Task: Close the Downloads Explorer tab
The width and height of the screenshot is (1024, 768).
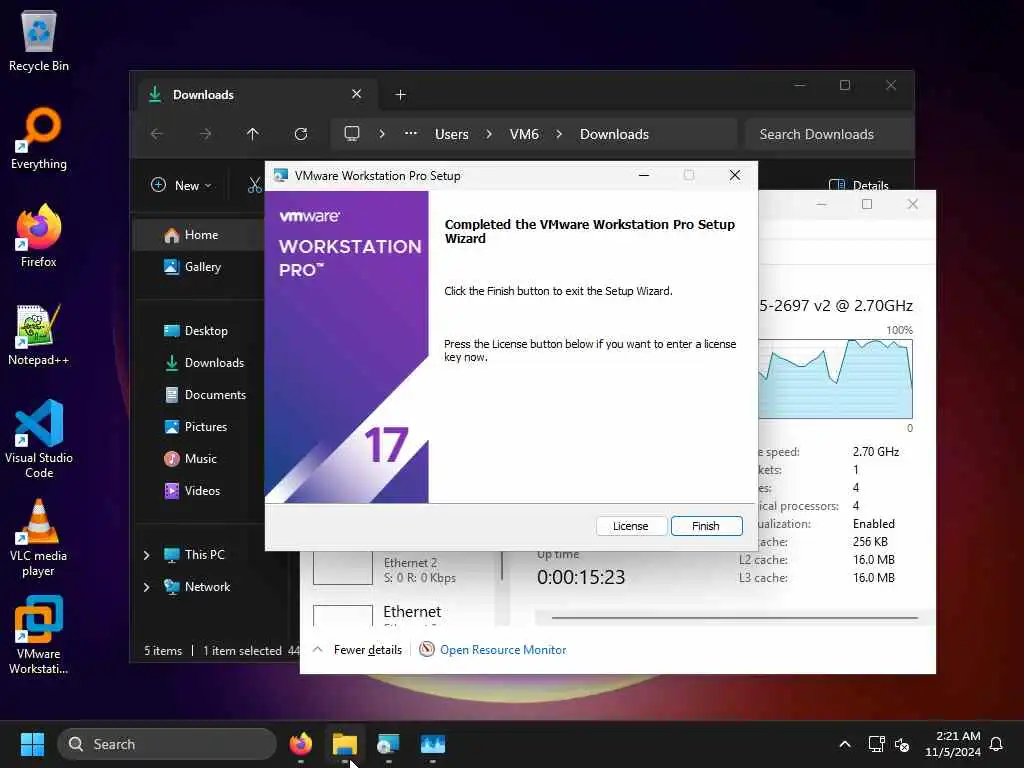Action: click(357, 94)
